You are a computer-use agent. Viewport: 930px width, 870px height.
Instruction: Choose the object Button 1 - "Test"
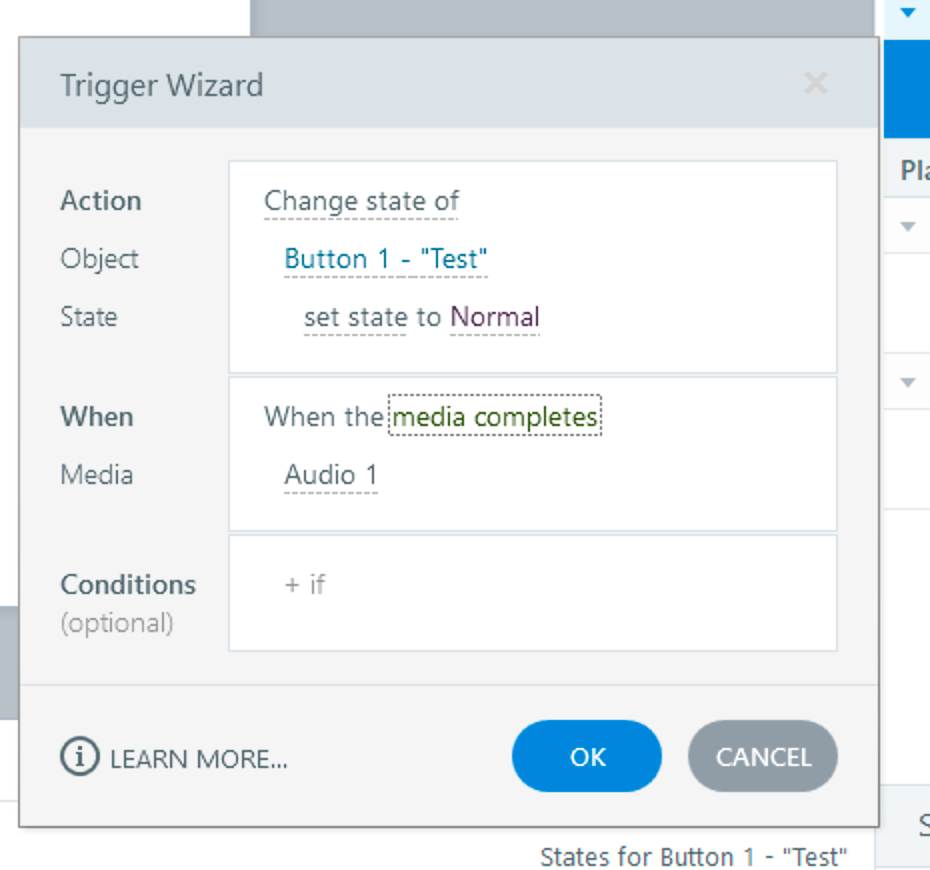pyautogui.click(x=385, y=259)
